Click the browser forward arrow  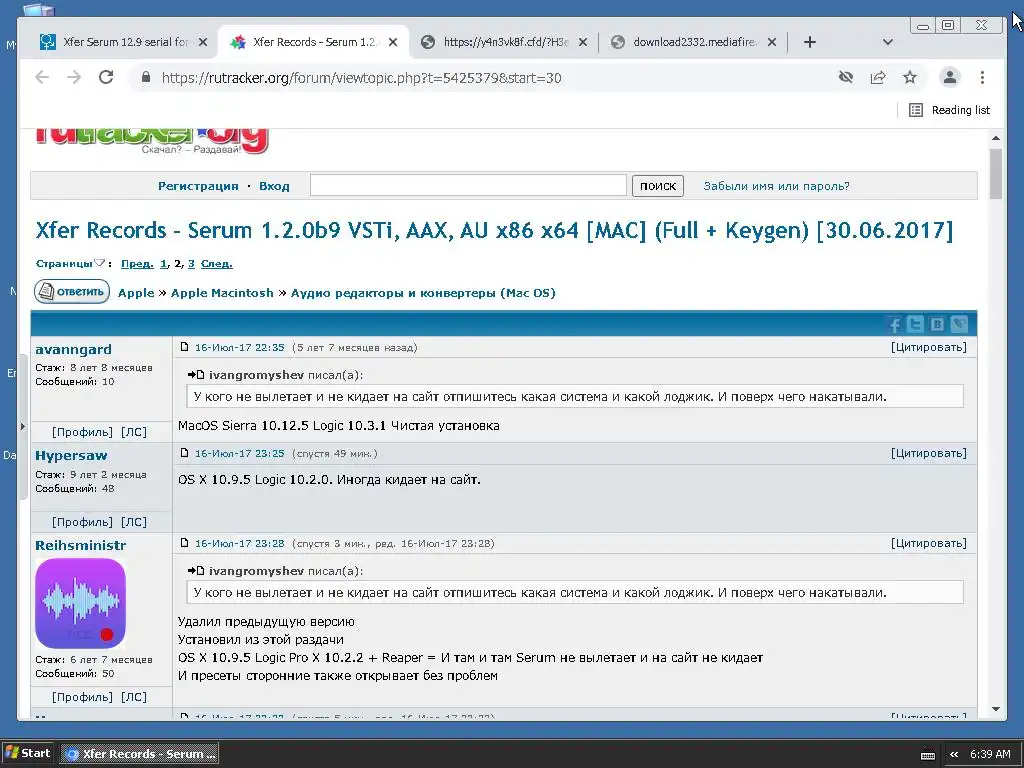coord(74,78)
